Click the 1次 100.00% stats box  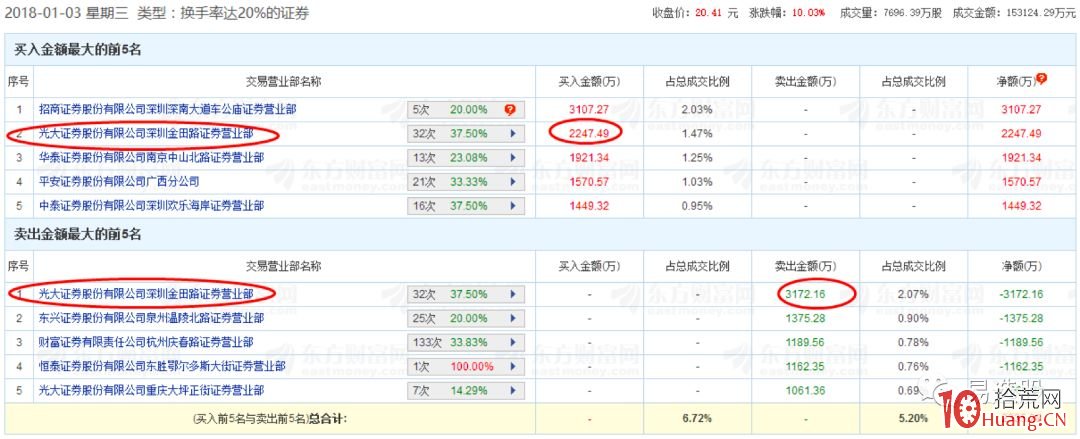click(466, 367)
